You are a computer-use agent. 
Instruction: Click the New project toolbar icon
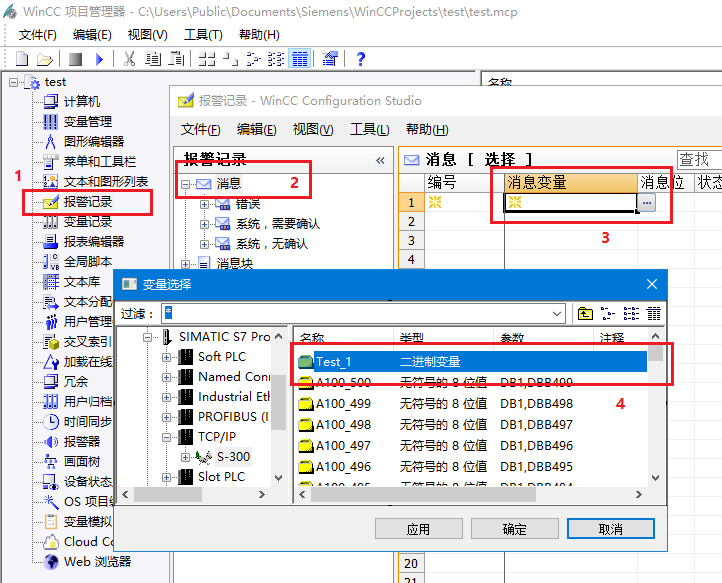point(22,59)
